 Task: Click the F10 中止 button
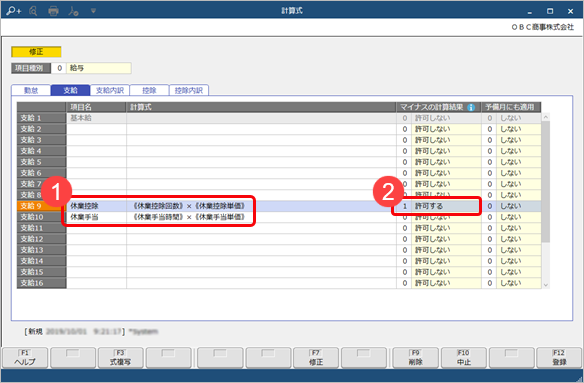pos(463,358)
